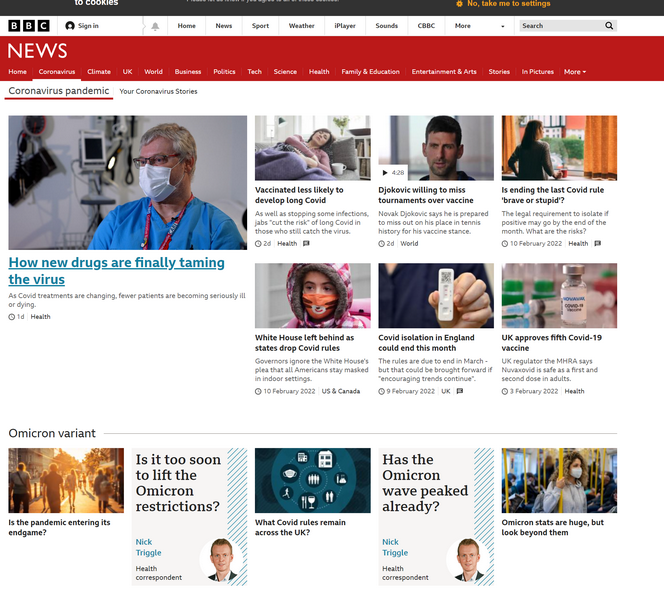Expand the More dropdown in the top BBC bar
This screenshot has width=664, height=600.
480,26
